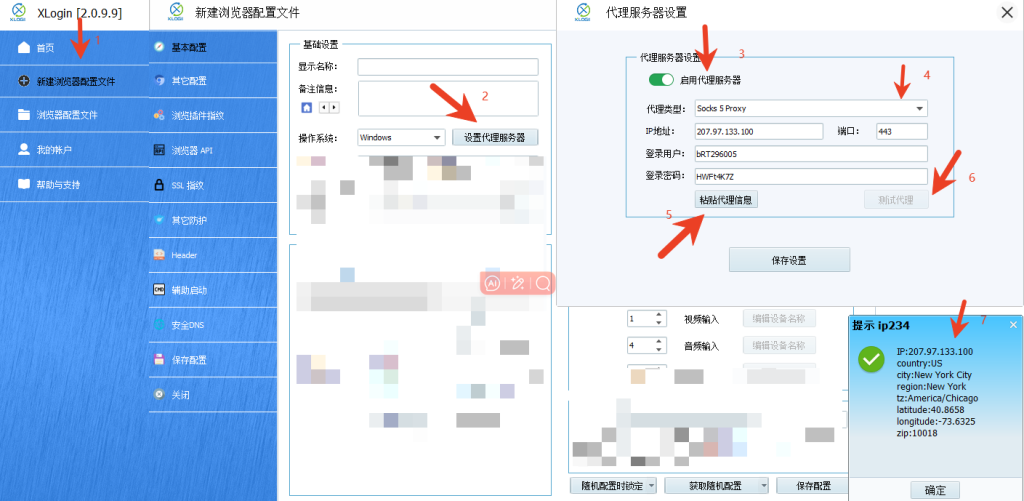The image size is (1024, 501).
Task: Increase the 视频输入 spinner value
Action: pos(660,315)
